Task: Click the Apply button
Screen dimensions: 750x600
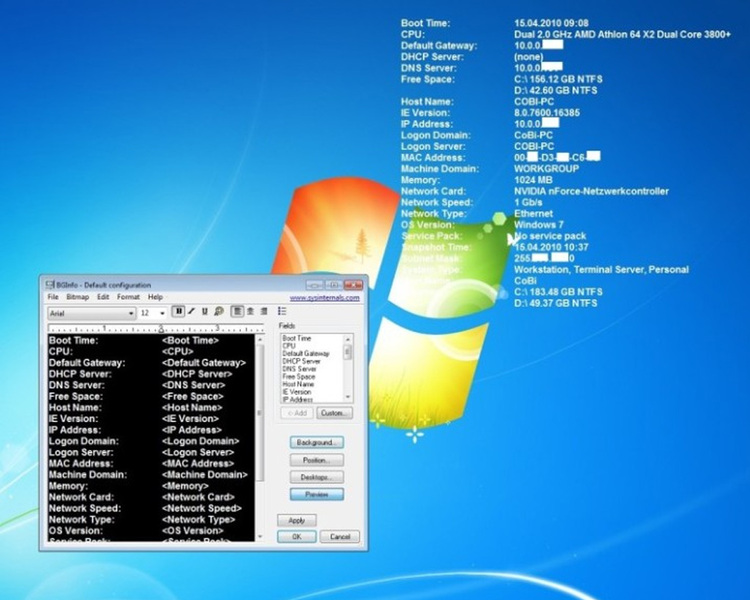Action: click(x=297, y=520)
